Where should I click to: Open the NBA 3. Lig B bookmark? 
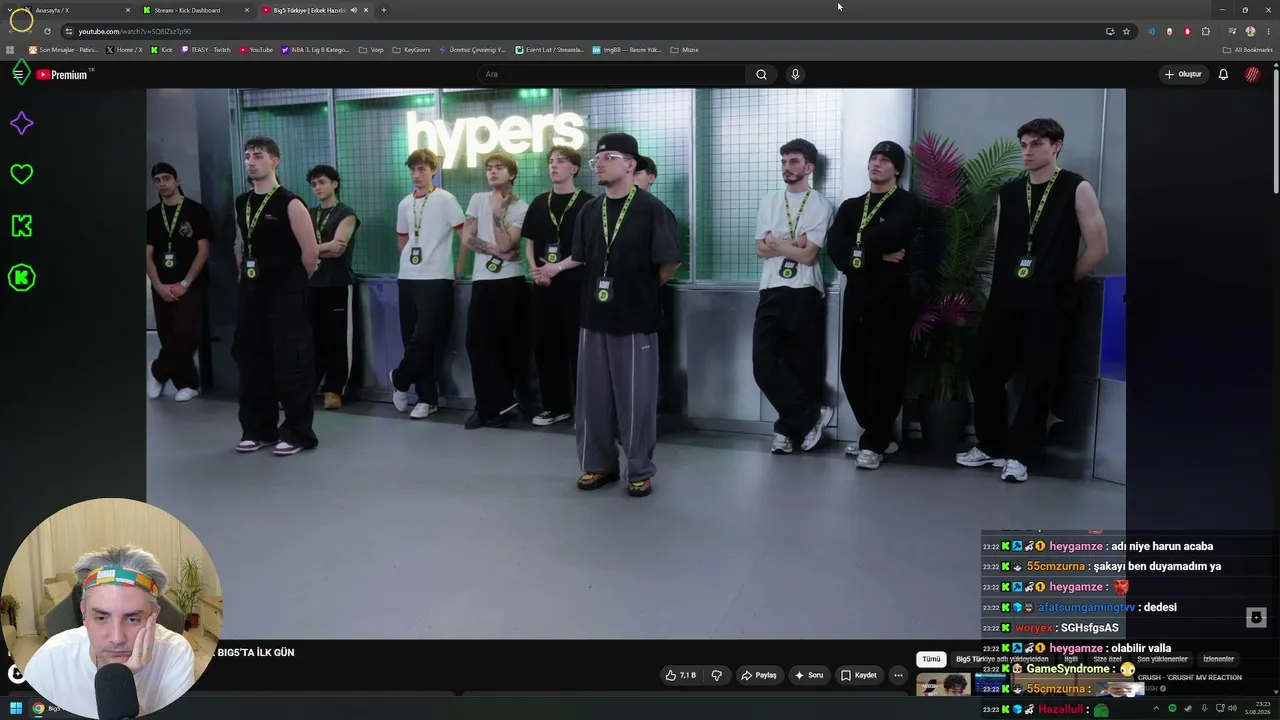coord(316,50)
